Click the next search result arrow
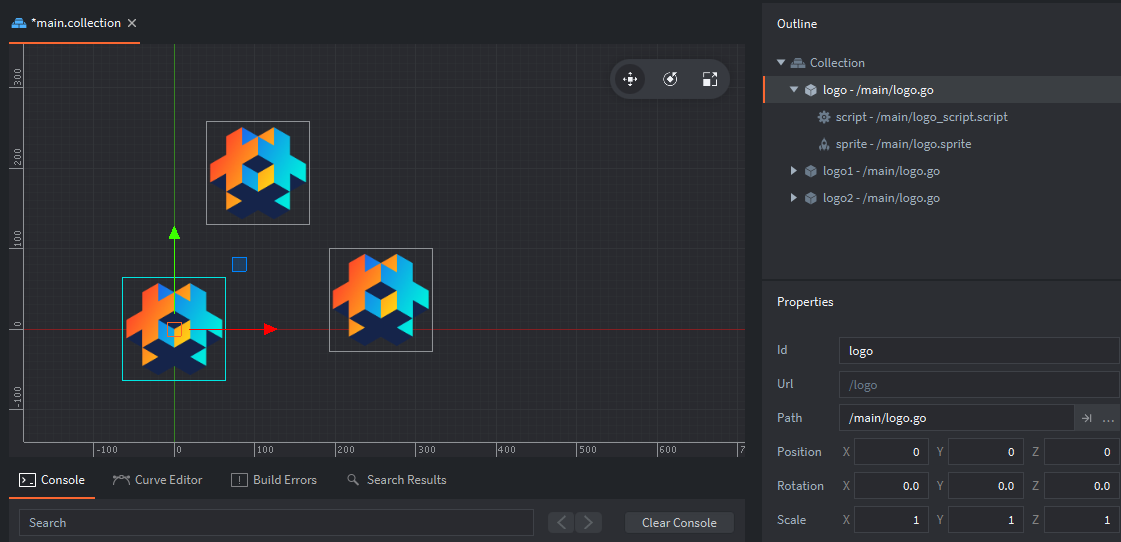 [588, 522]
